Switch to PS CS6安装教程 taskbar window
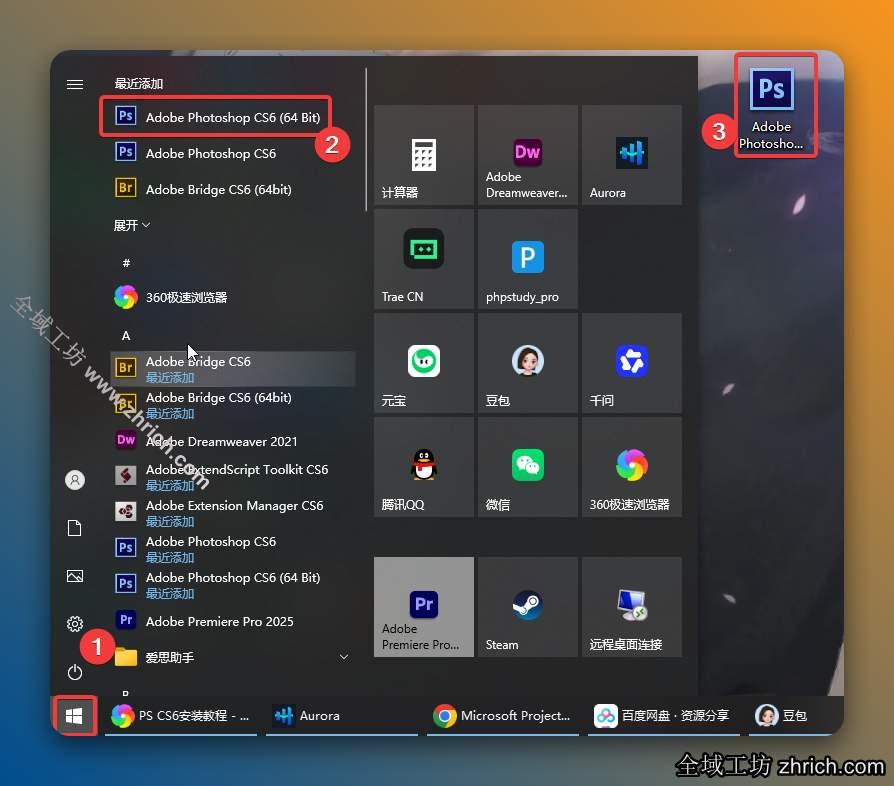 (x=181, y=715)
